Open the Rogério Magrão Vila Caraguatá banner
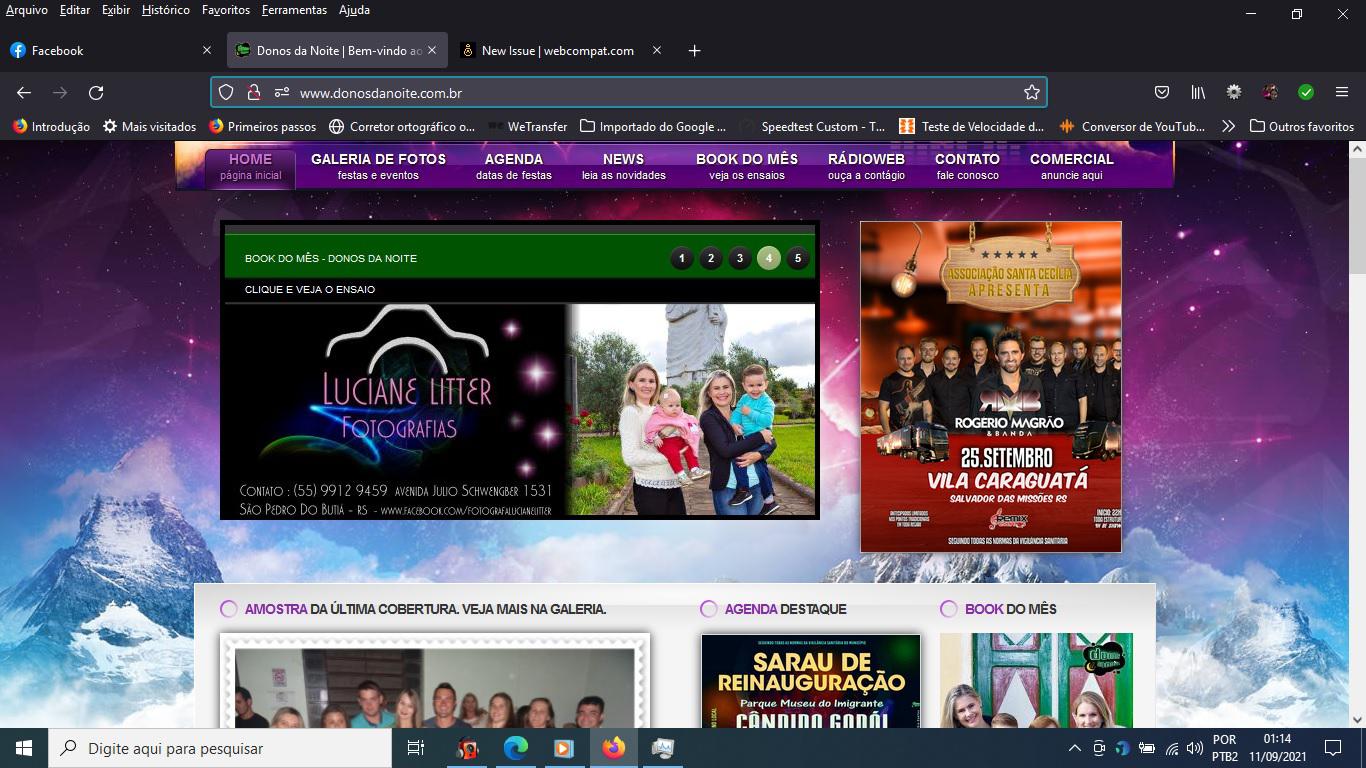This screenshot has height=768, width=1366. tap(991, 387)
